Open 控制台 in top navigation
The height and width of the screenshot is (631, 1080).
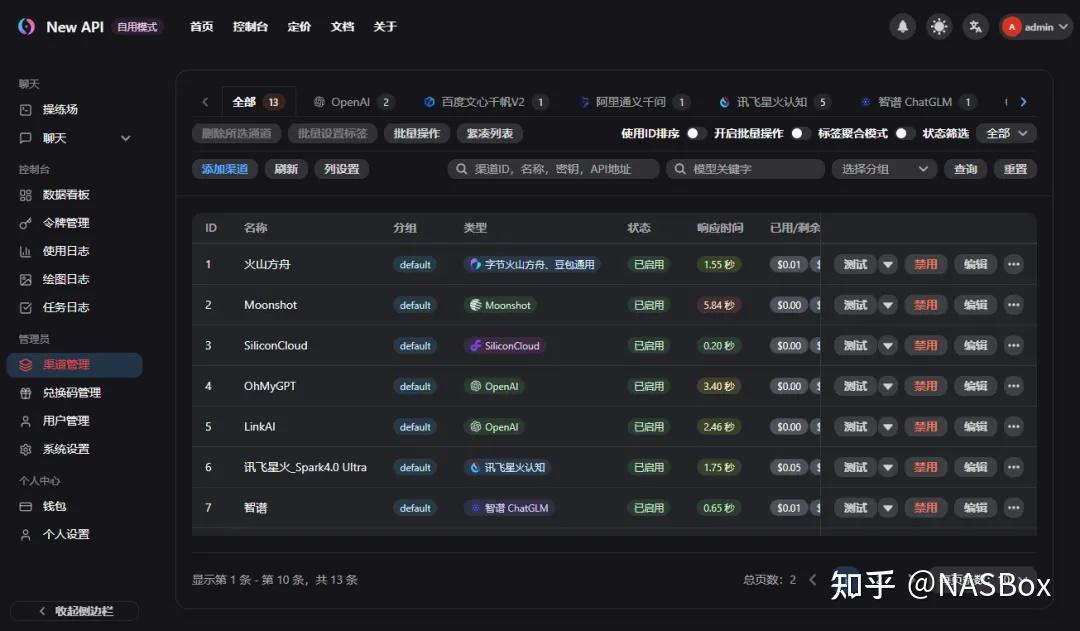(250, 27)
